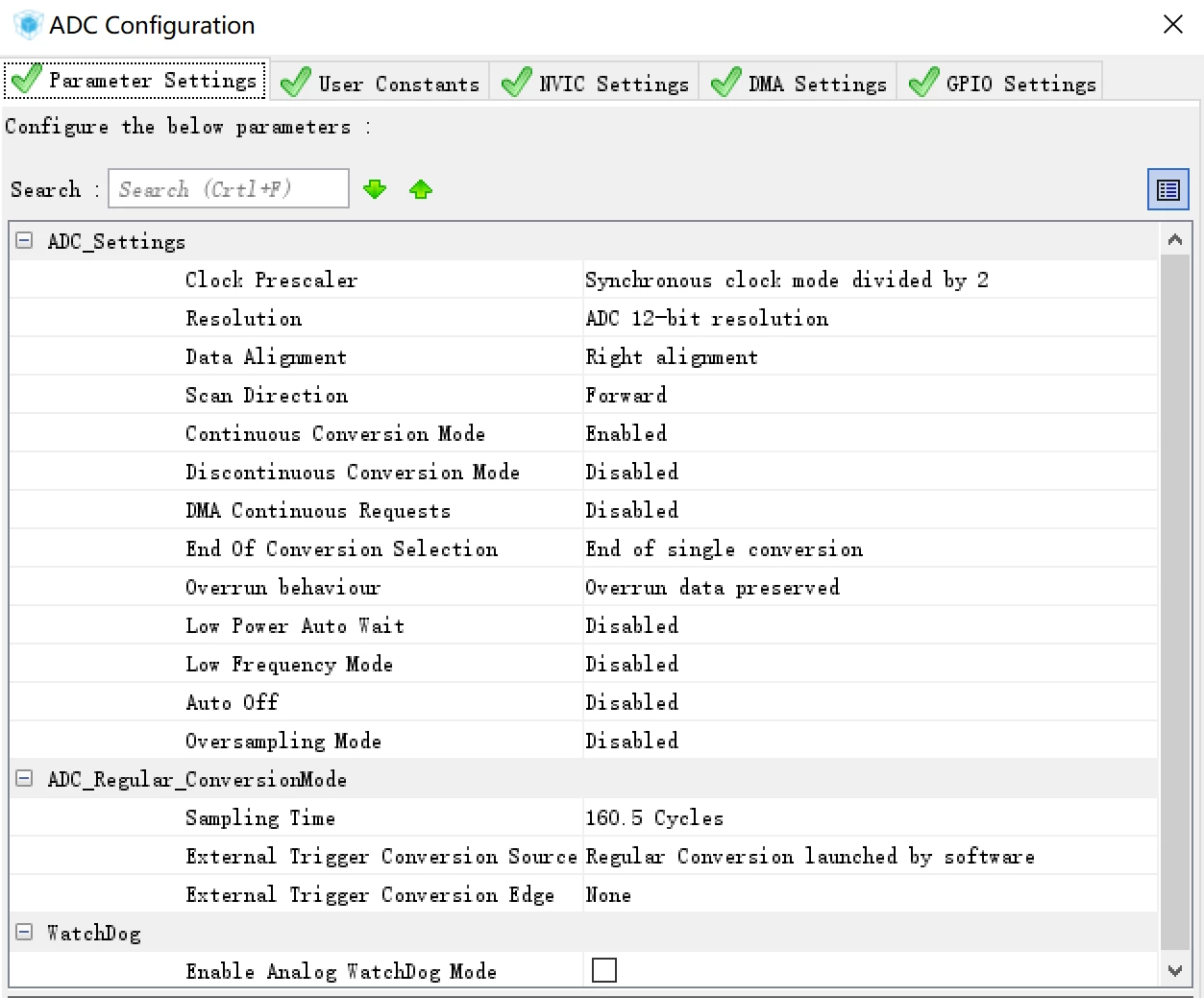Select Auto Off 'Disabled' value
This screenshot has height=998, width=1204.
click(x=631, y=702)
